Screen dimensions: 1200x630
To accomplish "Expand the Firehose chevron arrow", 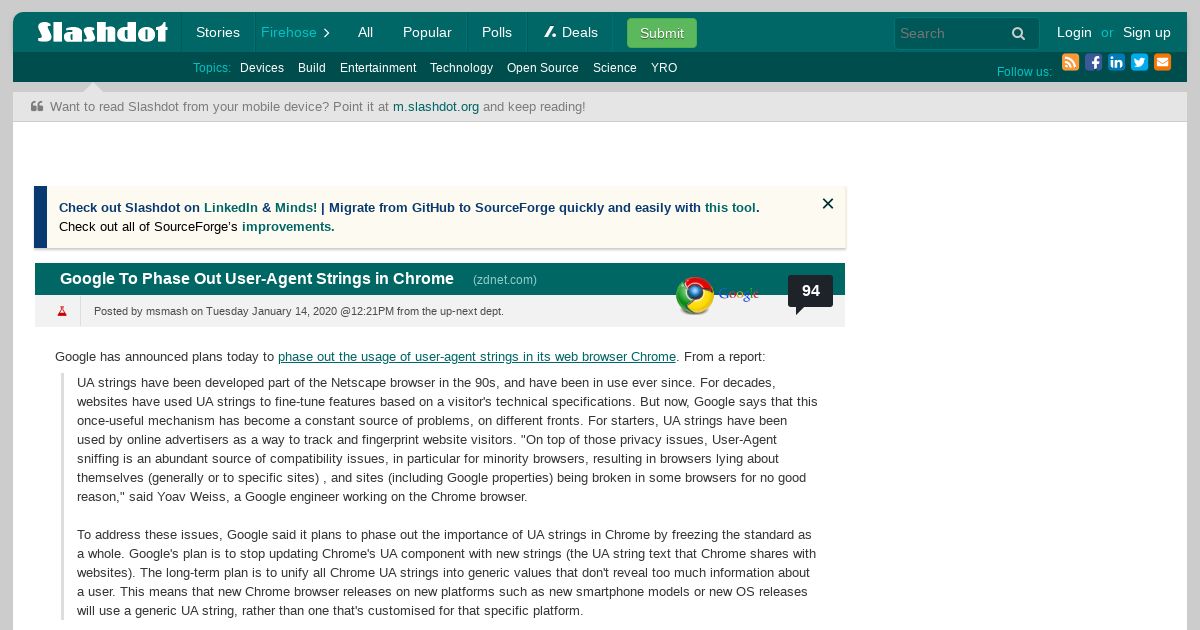I will pyautogui.click(x=326, y=33).
